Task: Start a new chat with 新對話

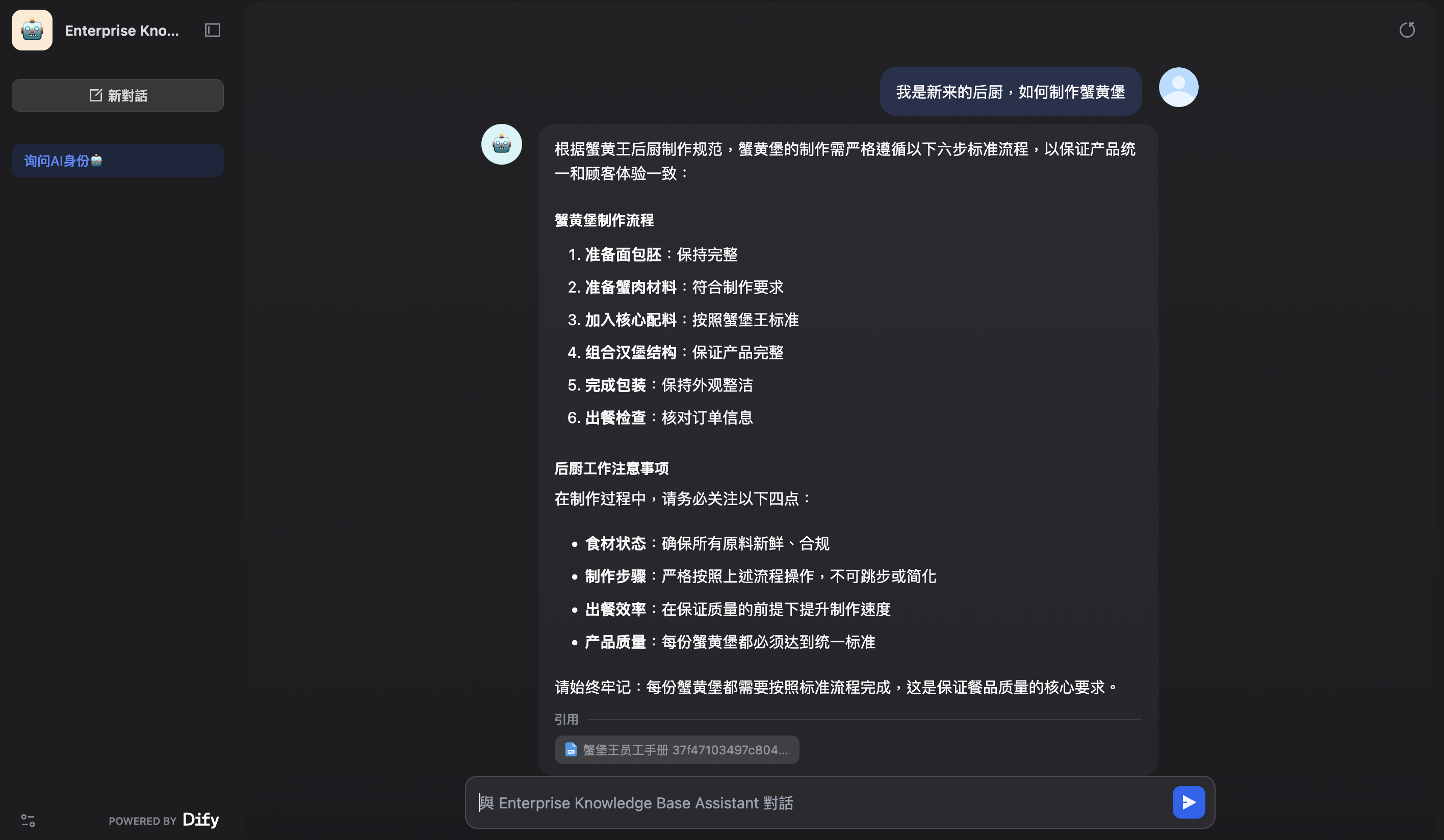Action: (x=117, y=96)
